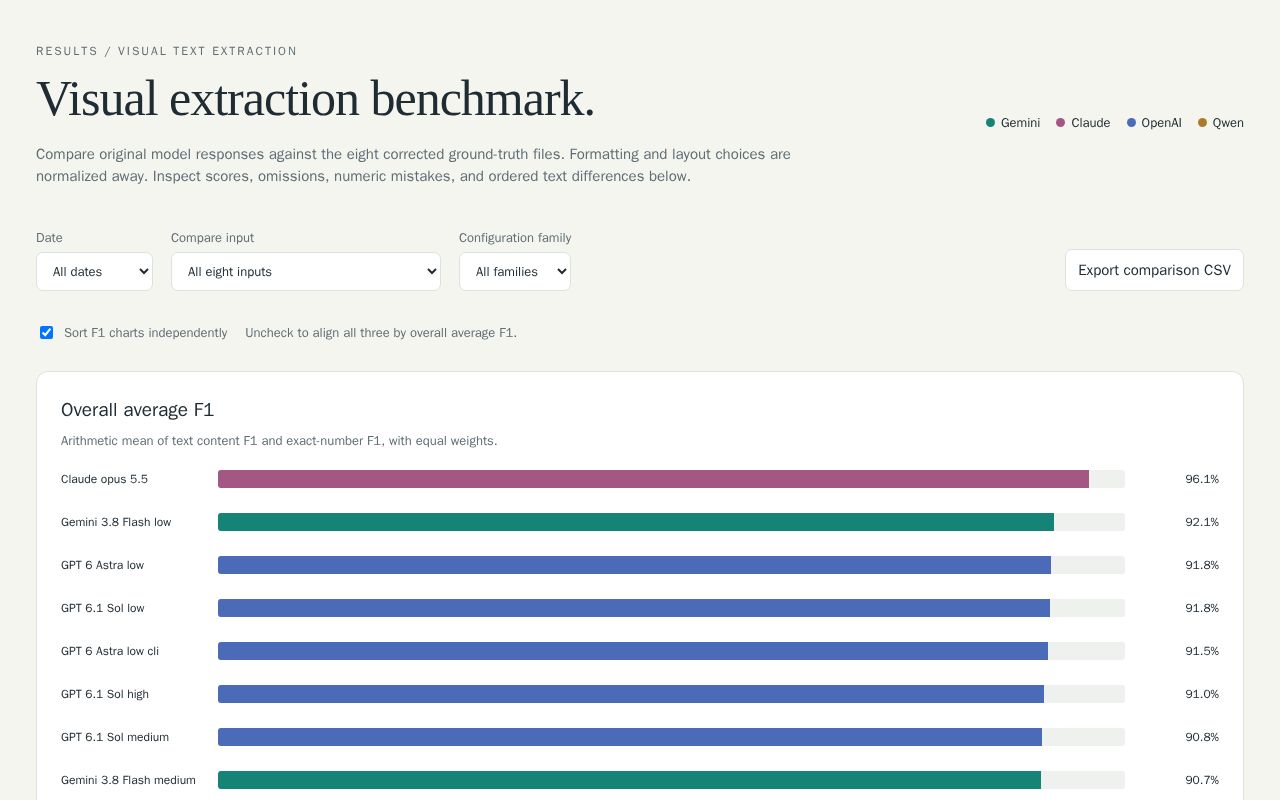Click the 'GPT 6.1 Sol low' row label
Image resolution: width=1280 pixels, height=800 pixels.
pos(103,608)
